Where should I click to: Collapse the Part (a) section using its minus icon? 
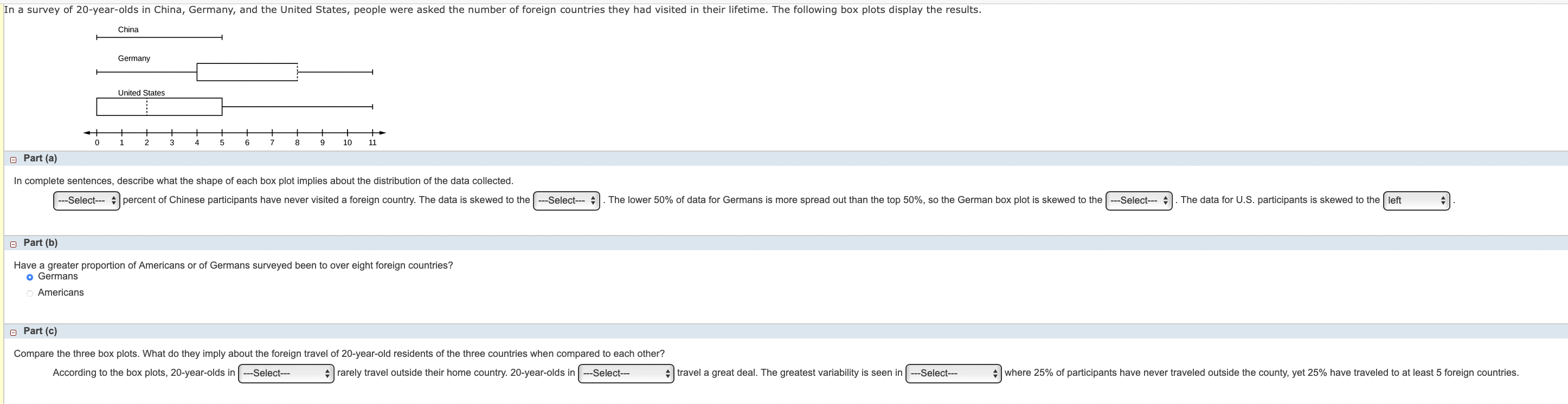[14, 159]
